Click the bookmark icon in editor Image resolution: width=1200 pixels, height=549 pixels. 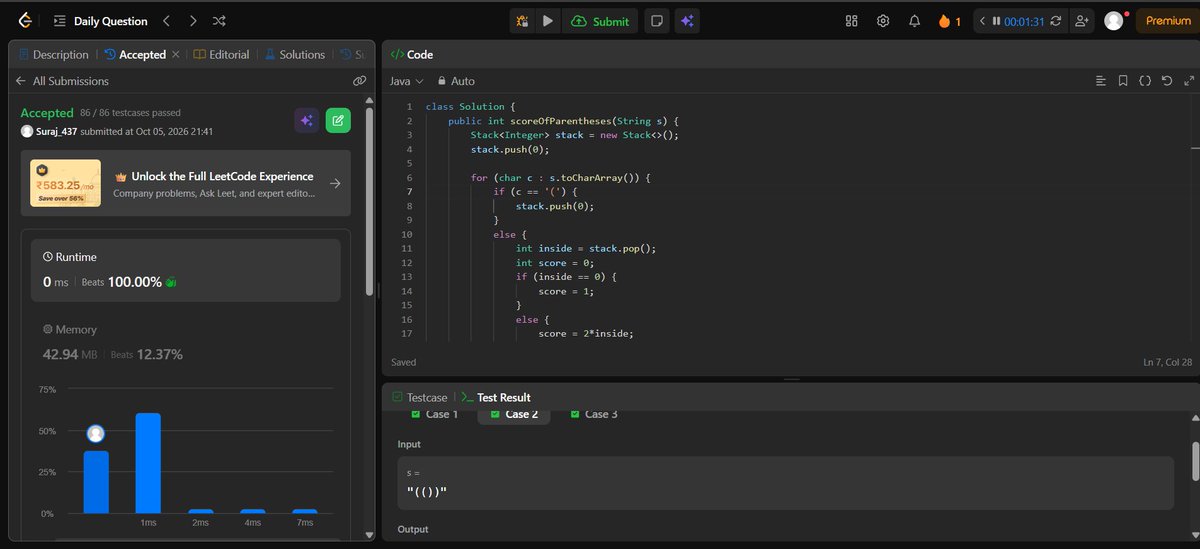point(1123,81)
